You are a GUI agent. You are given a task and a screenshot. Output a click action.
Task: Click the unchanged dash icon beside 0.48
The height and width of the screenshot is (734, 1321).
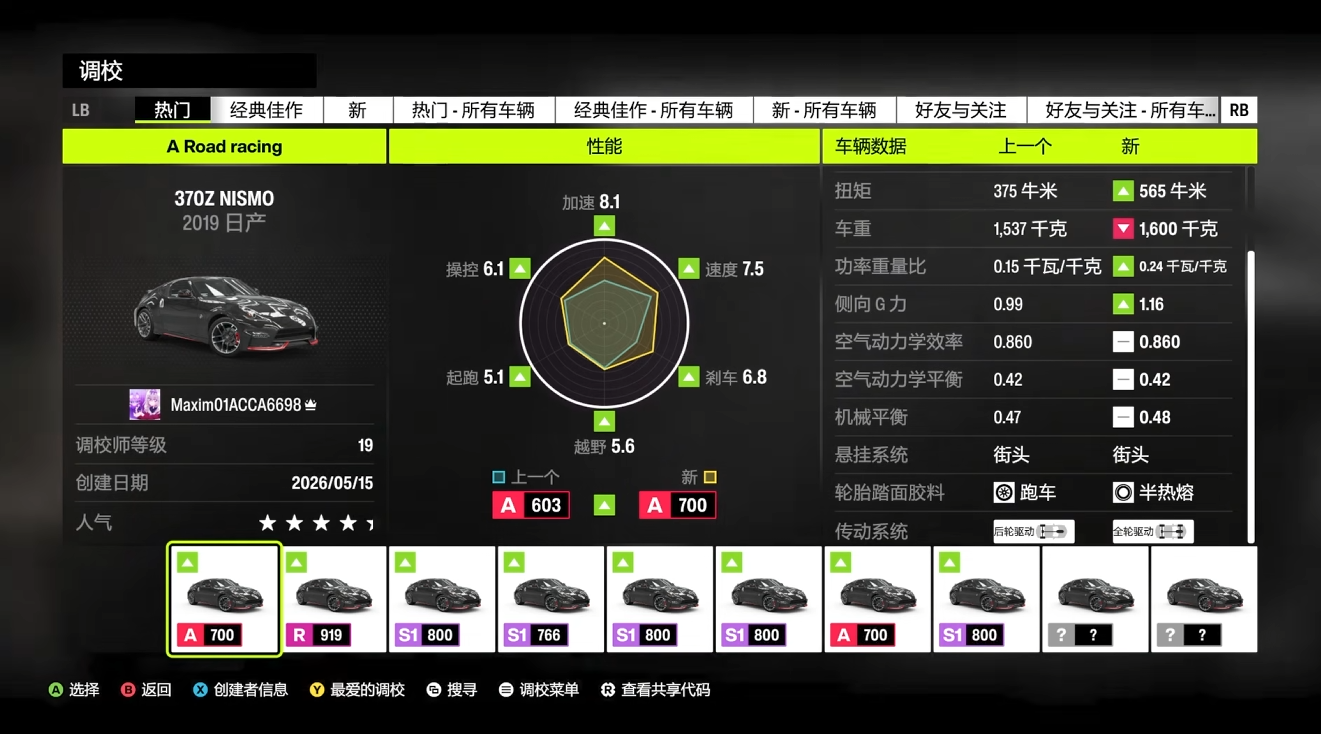click(1123, 417)
